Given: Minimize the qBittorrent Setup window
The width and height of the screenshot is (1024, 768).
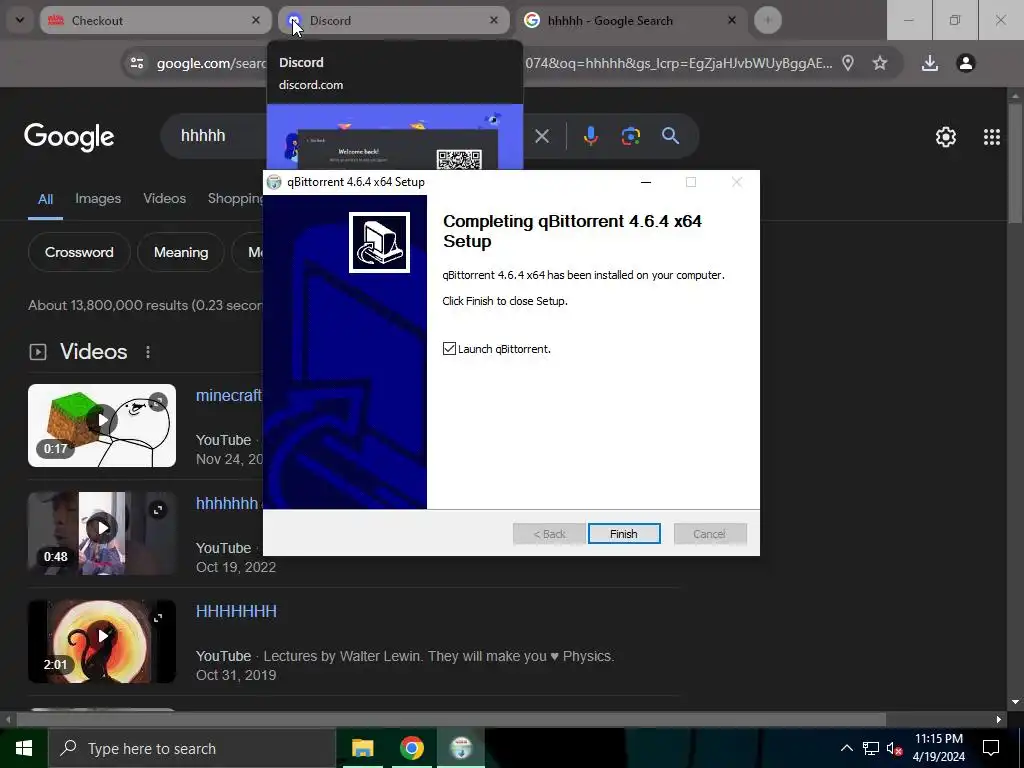Looking at the screenshot, I should coord(646,182).
